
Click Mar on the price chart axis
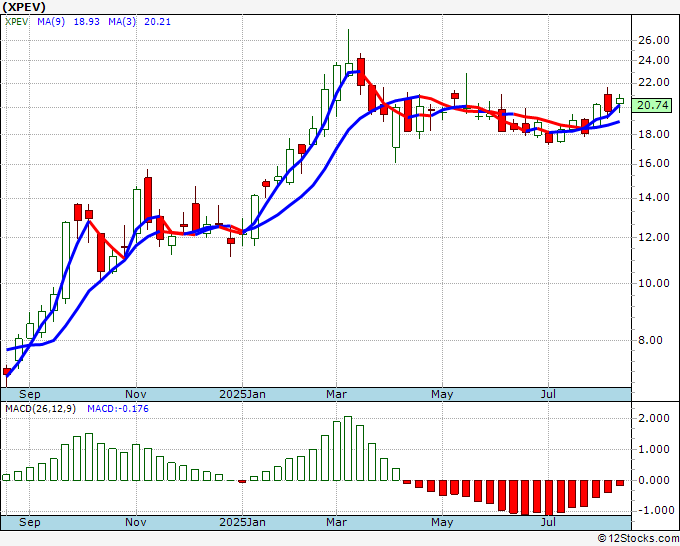(337, 394)
